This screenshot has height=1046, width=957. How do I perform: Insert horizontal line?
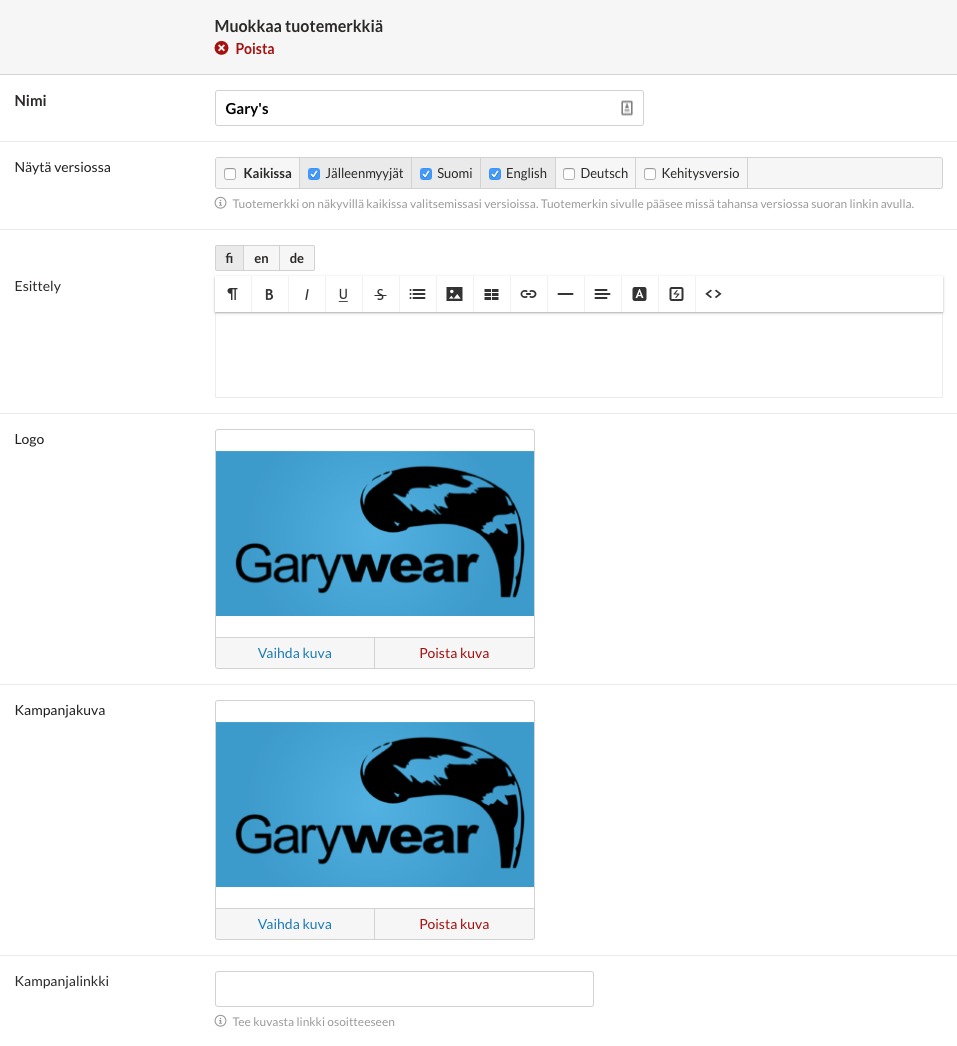click(x=566, y=294)
